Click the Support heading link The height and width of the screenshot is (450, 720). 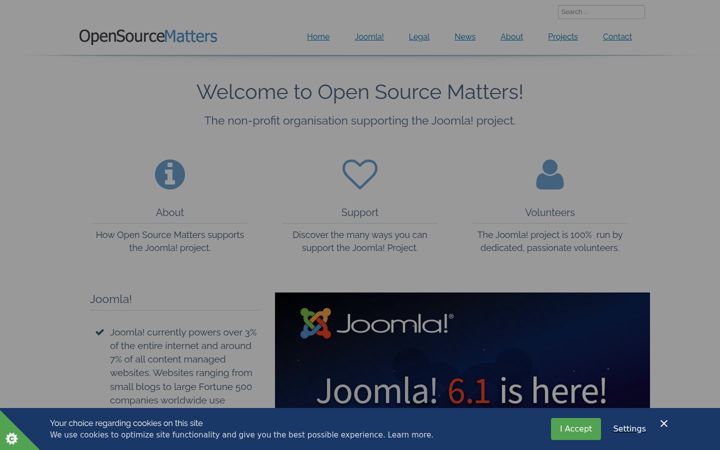(x=360, y=212)
